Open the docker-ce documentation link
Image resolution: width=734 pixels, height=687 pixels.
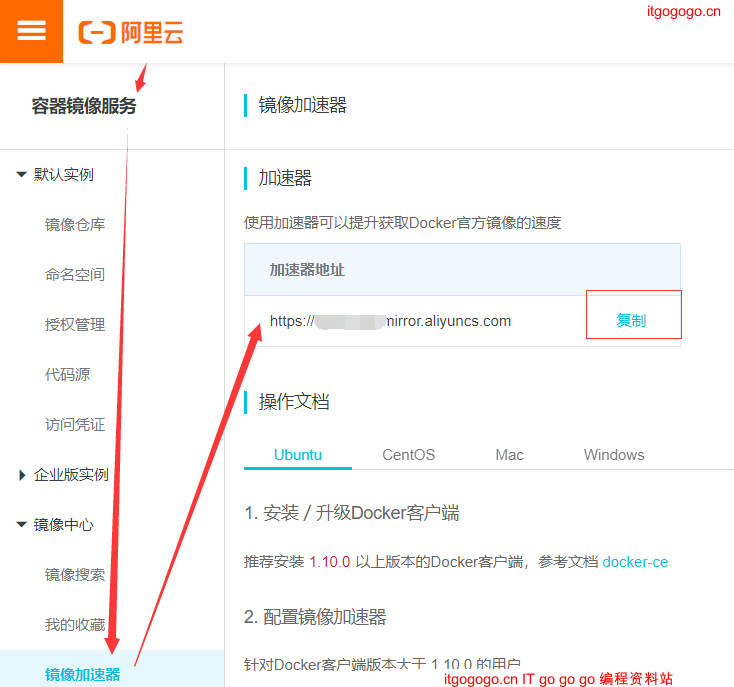point(635,562)
